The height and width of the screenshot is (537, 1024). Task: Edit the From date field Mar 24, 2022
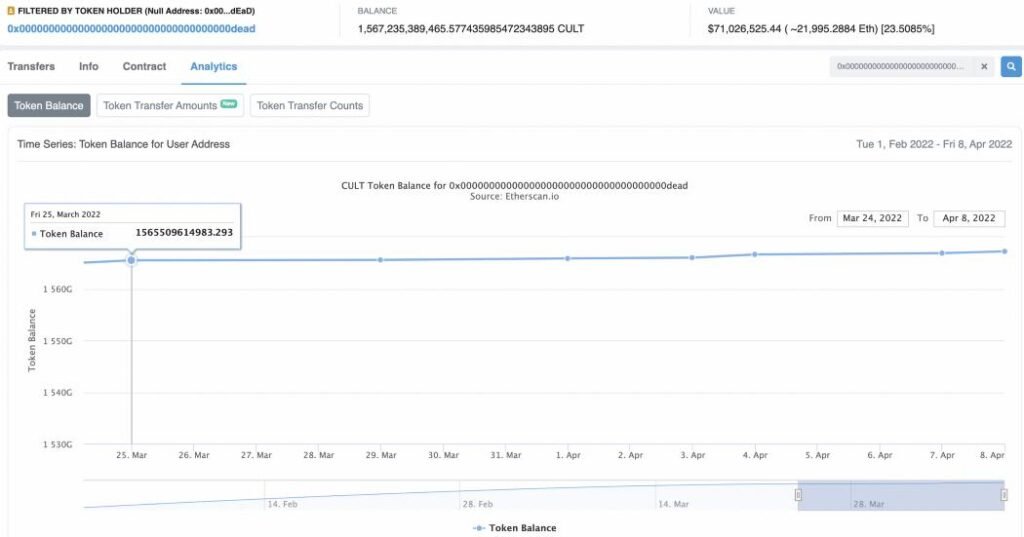(x=872, y=218)
